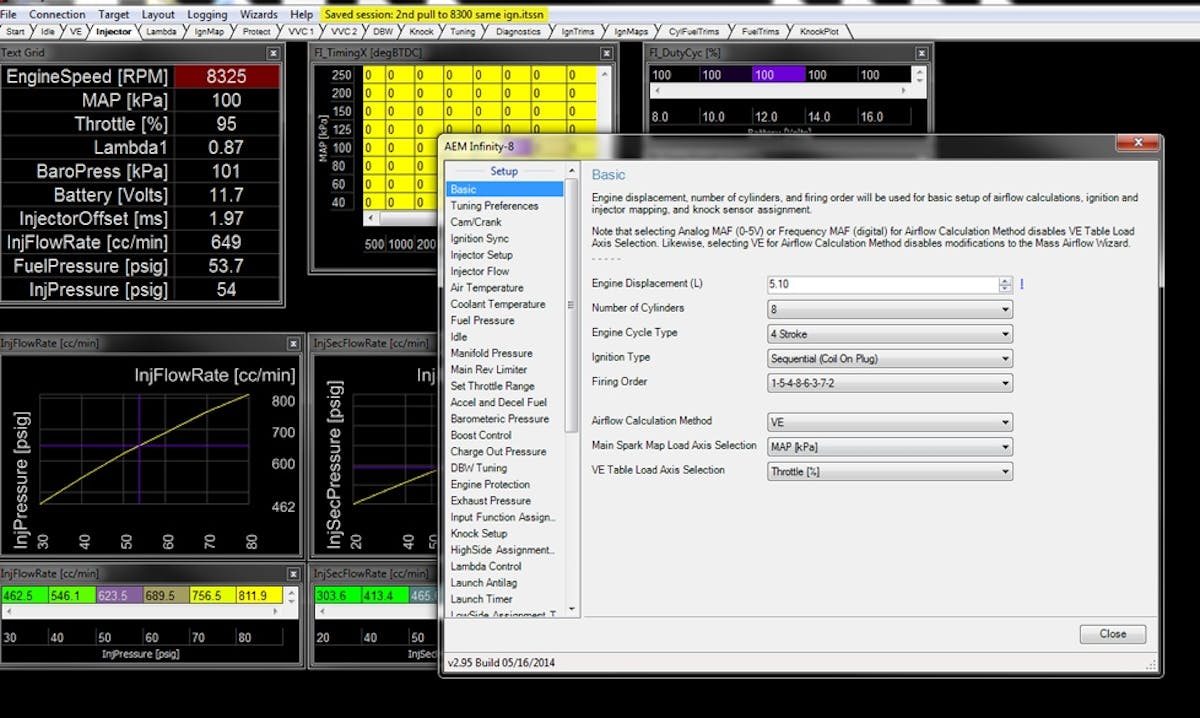Expand the Airflow Calculation Method dropdown

[1005, 422]
